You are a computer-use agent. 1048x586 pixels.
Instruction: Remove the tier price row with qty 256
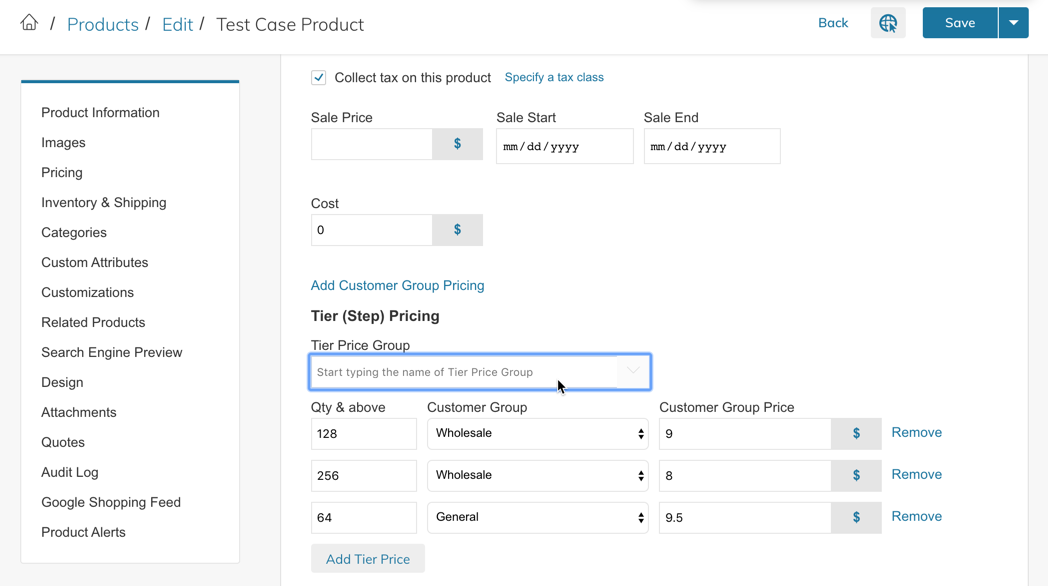(916, 475)
